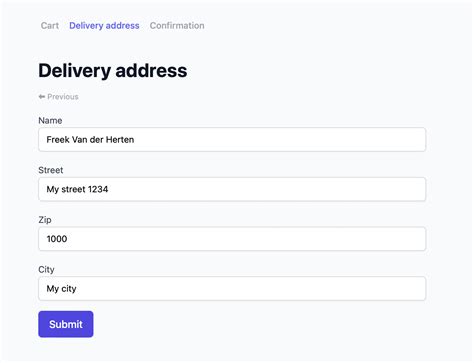
Task: Click the Street field label
Action: tap(51, 170)
